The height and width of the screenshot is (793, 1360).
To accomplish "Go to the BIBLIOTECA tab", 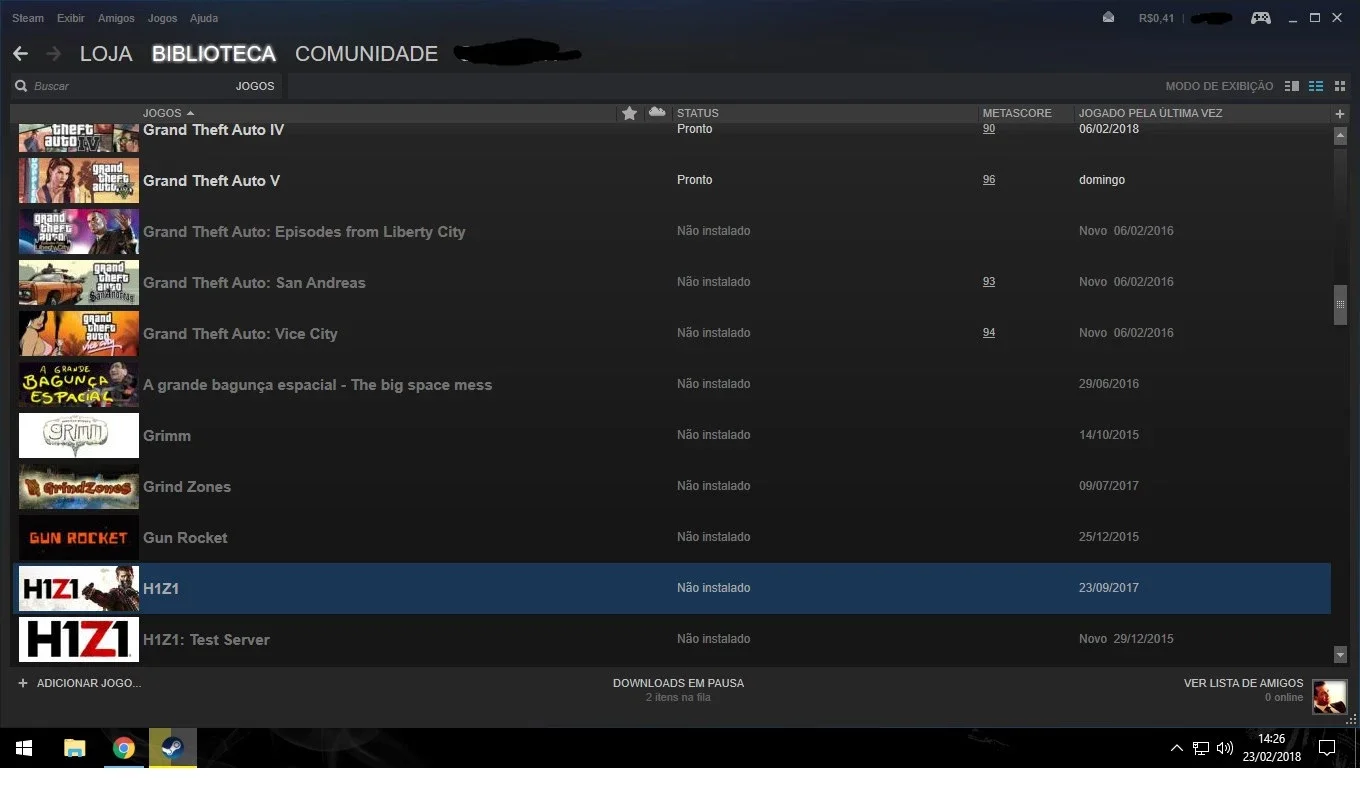I will click(x=213, y=54).
